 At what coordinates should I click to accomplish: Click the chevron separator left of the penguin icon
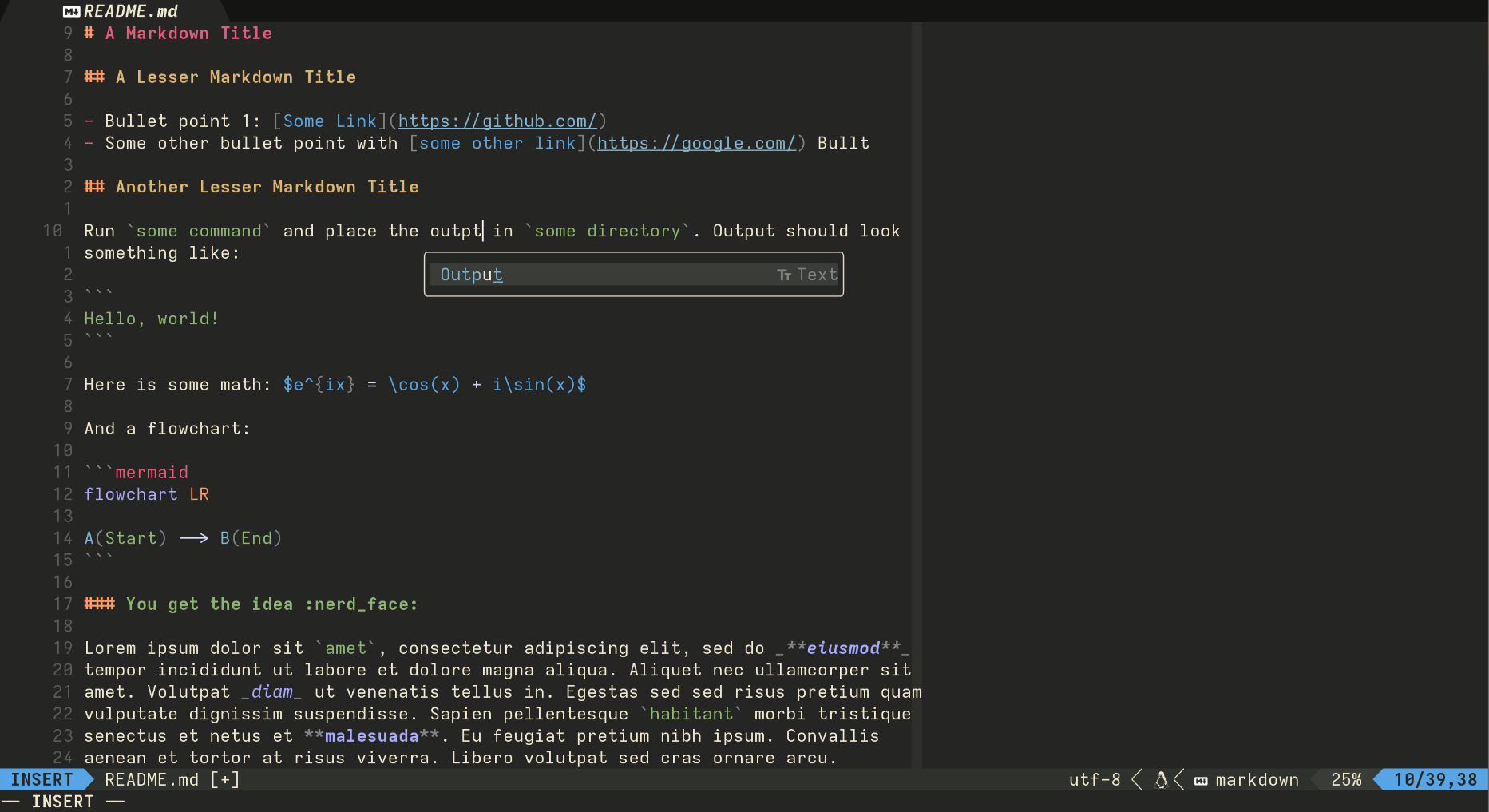coord(1137,780)
